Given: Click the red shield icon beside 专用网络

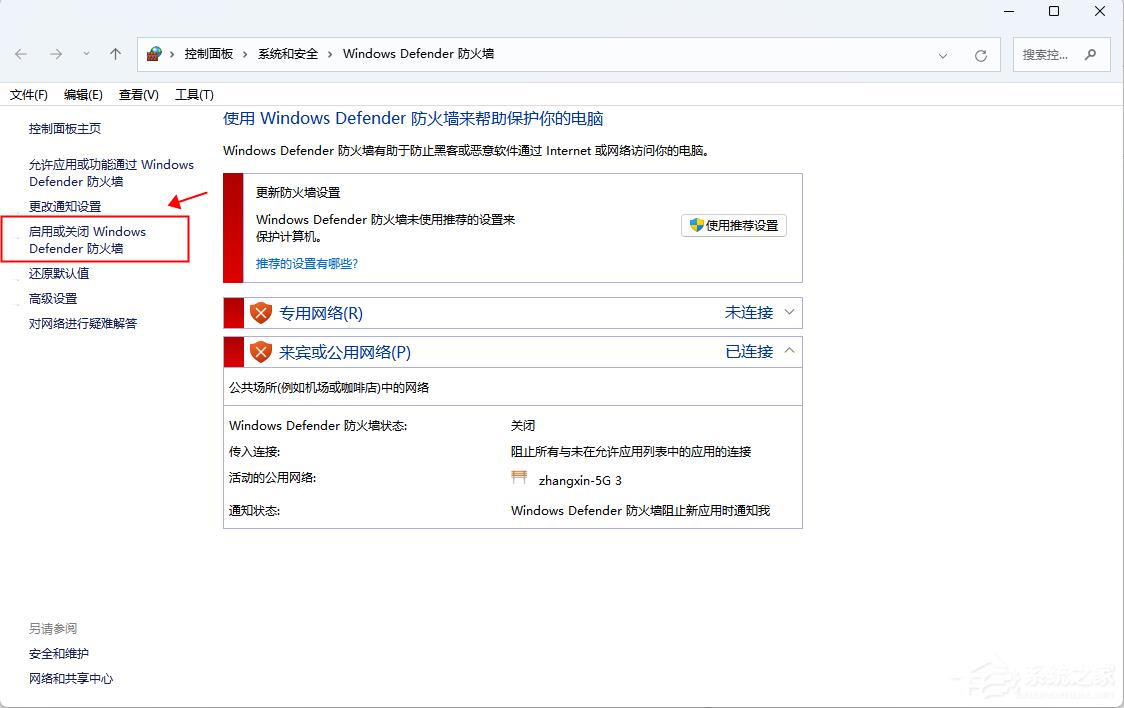Looking at the screenshot, I should click(260, 312).
